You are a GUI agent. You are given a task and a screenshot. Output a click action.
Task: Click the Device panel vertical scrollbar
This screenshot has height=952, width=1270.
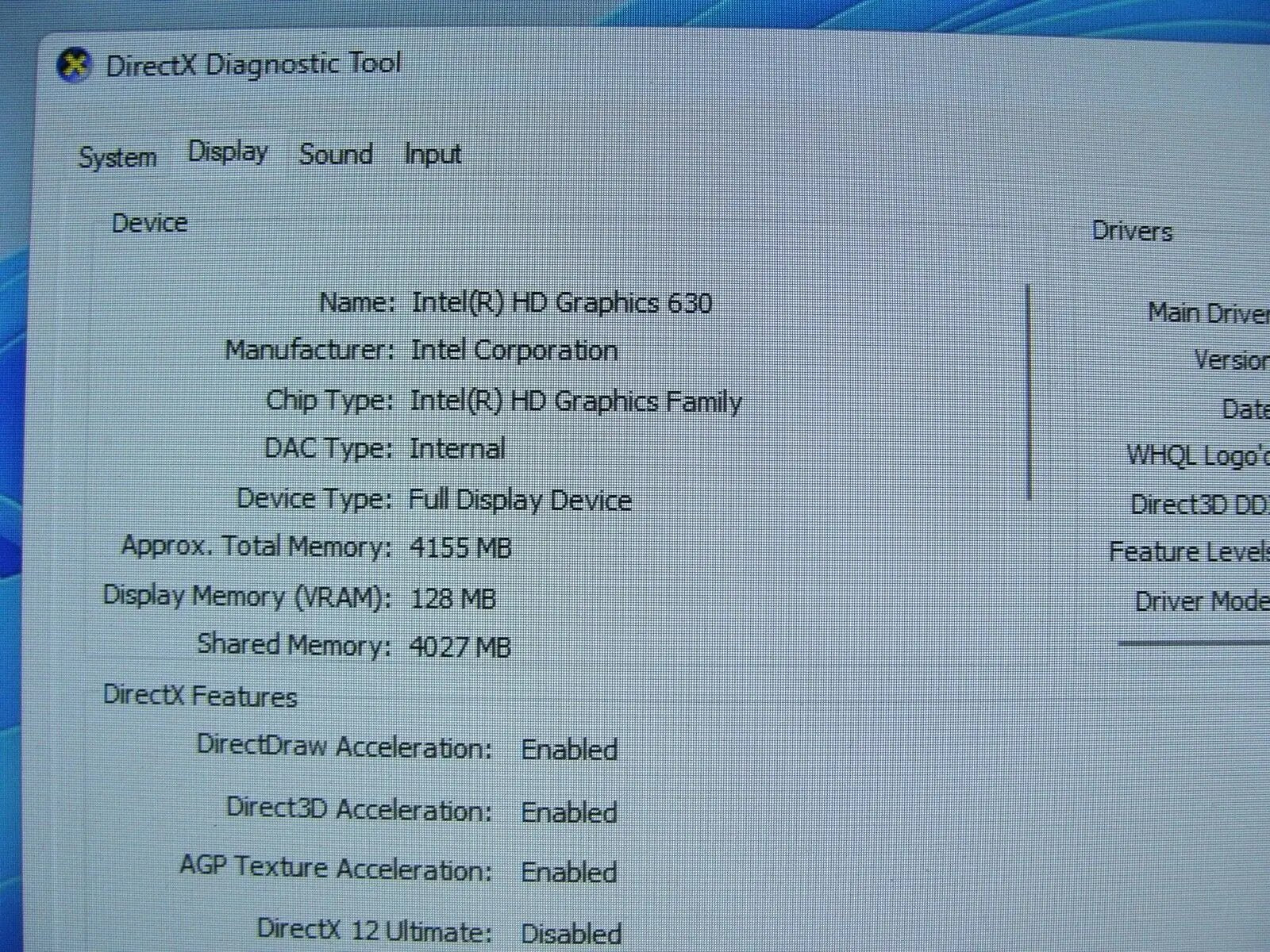click(1029, 393)
